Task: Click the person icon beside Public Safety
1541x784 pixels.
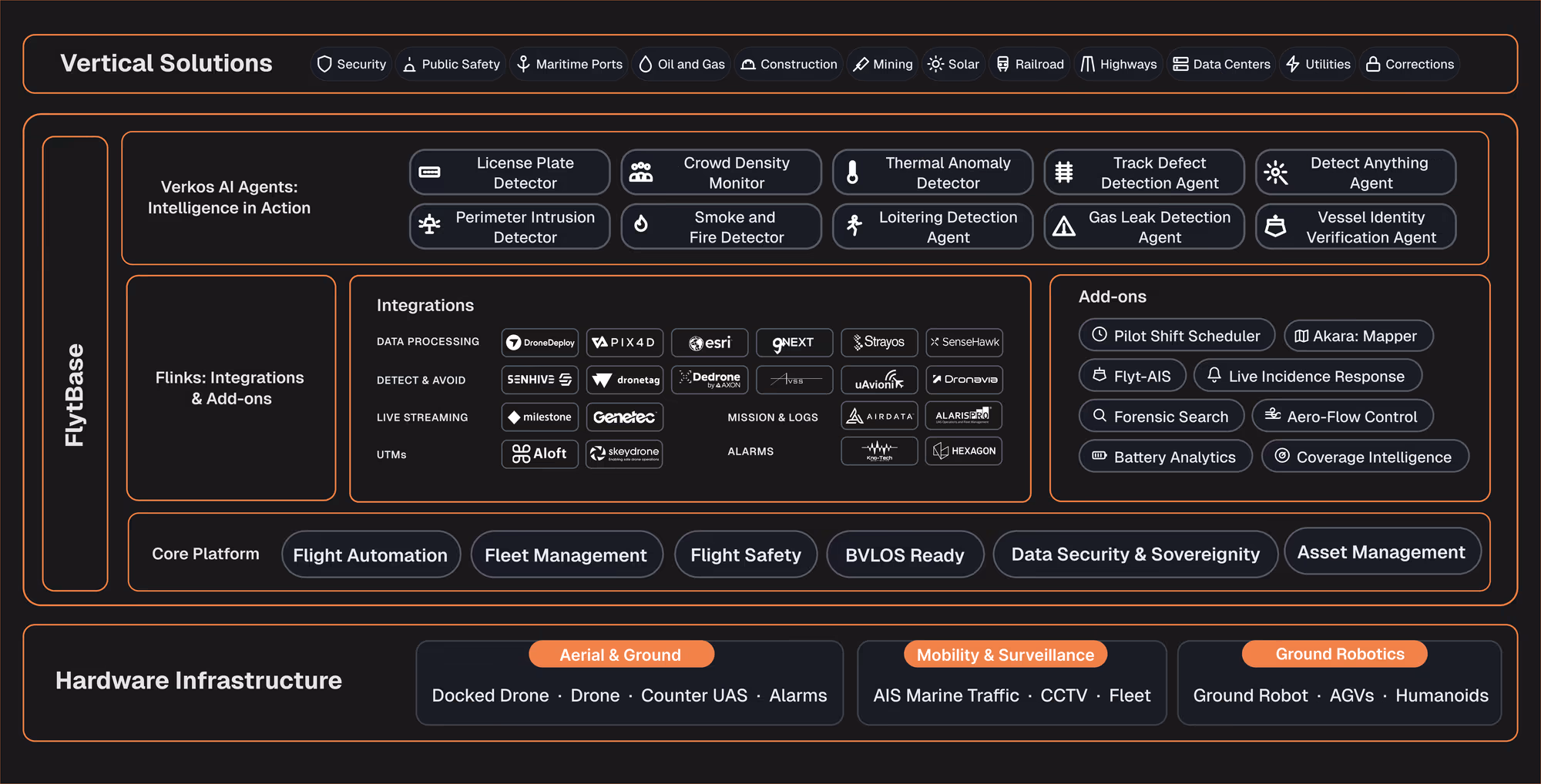Action: pos(409,65)
